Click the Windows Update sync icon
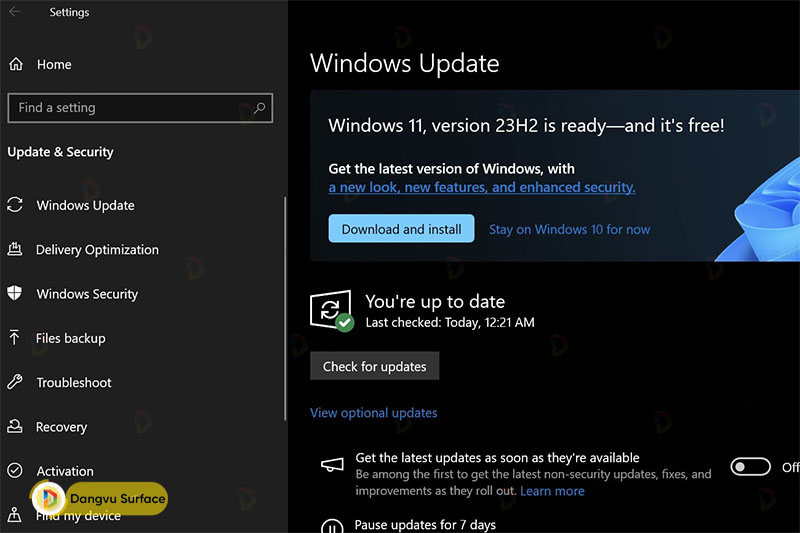The width and height of the screenshot is (800, 533). tap(15, 205)
